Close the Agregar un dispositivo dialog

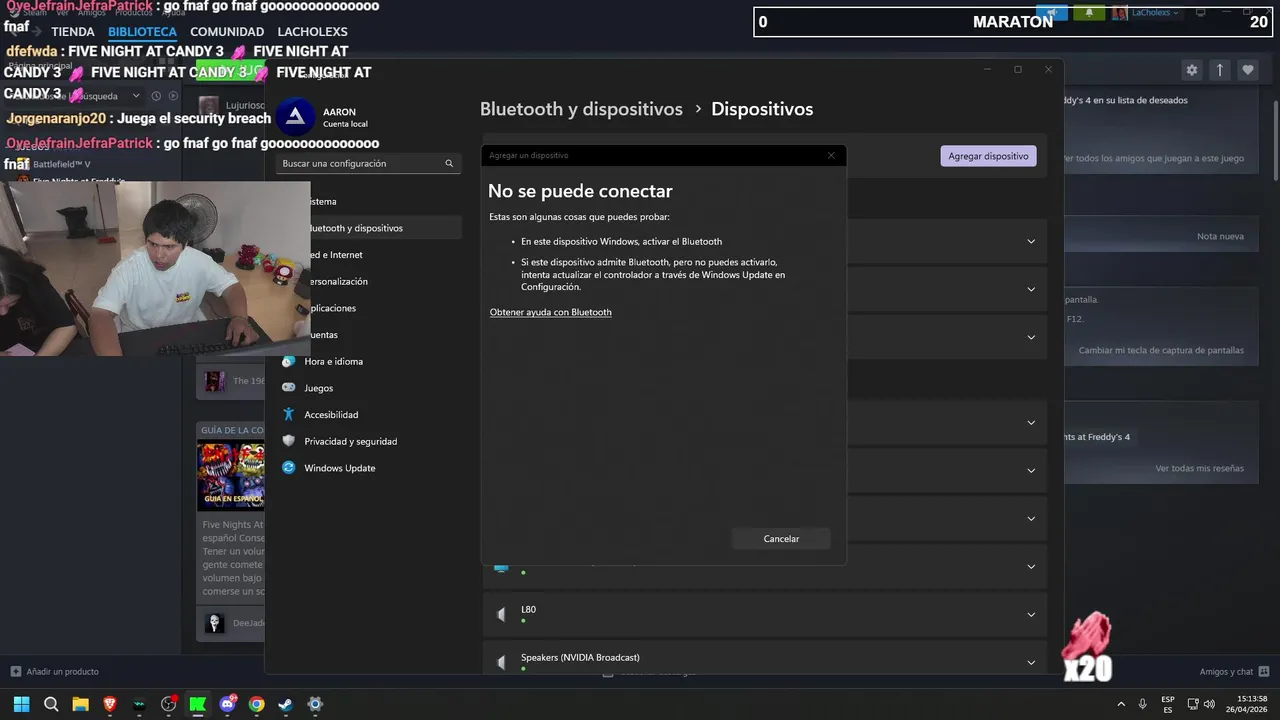pyautogui.click(x=831, y=155)
